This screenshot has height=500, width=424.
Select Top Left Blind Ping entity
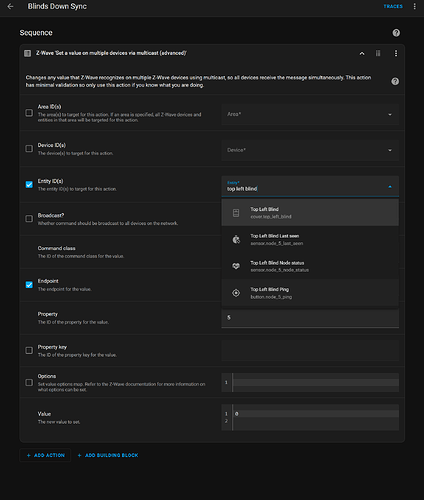click(310, 293)
